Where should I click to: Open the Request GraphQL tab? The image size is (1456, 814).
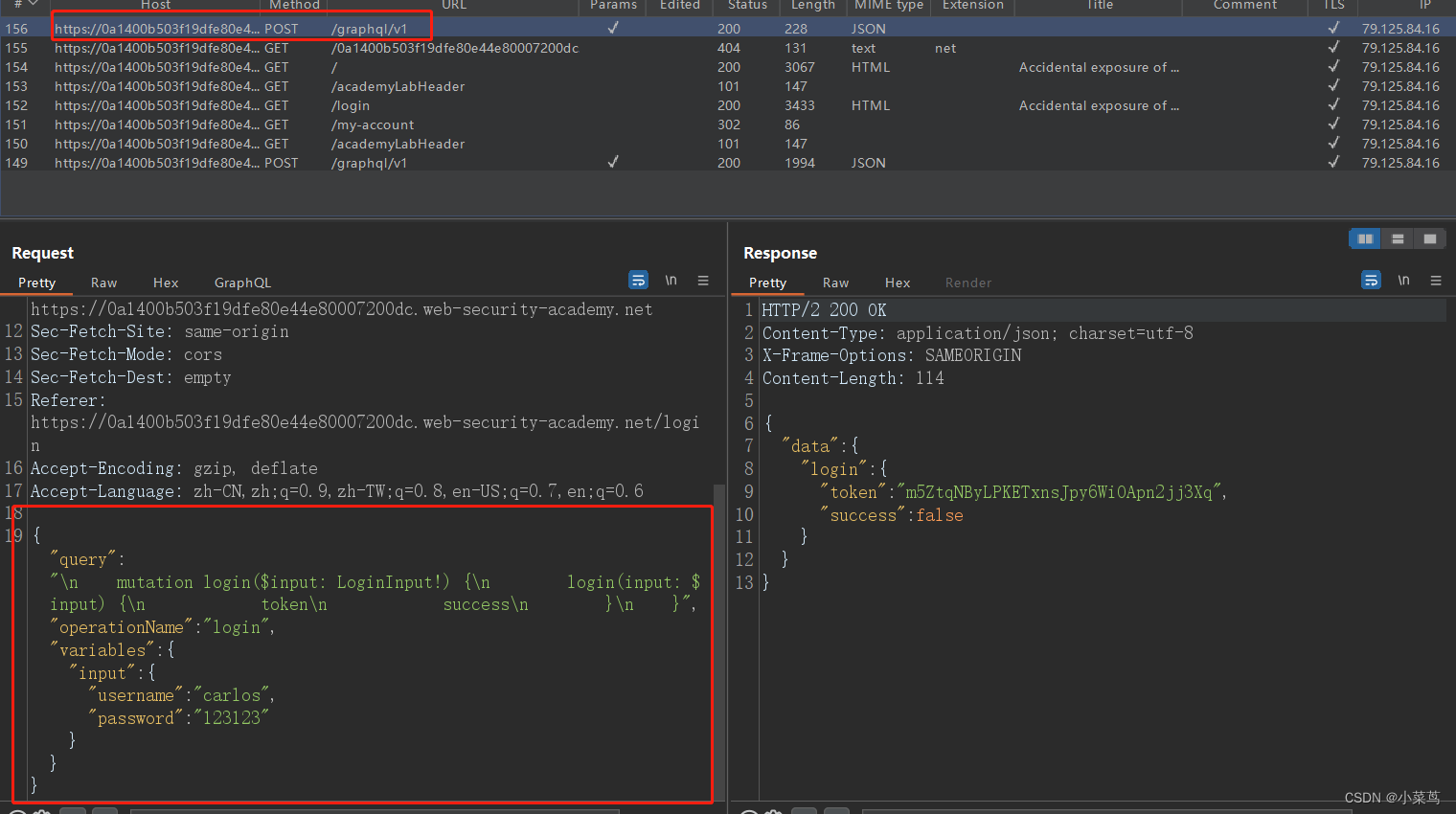(242, 283)
